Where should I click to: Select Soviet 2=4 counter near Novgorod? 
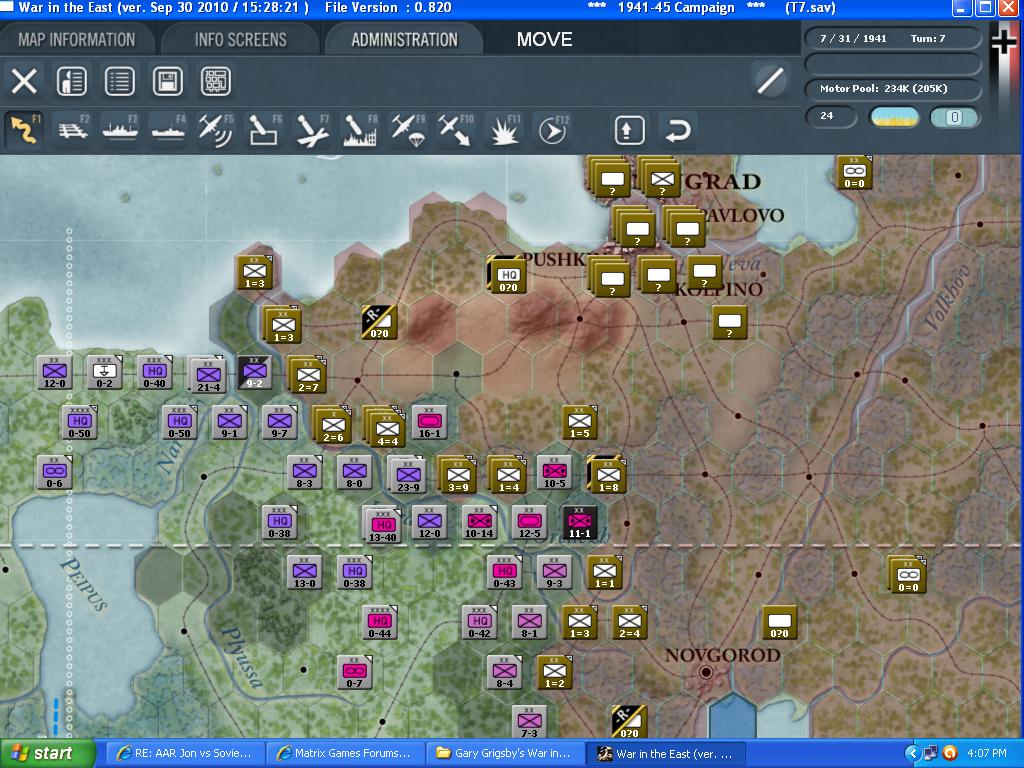pyautogui.click(x=630, y=623)
